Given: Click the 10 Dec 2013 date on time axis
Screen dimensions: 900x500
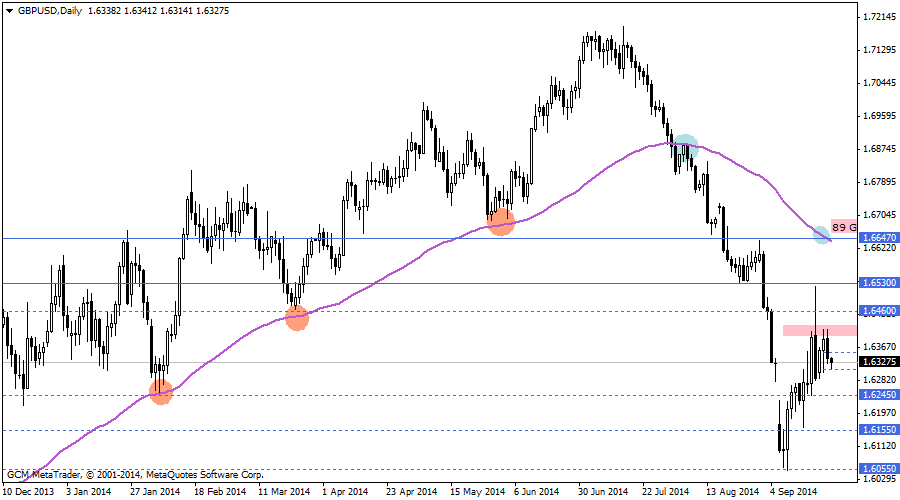Looking at the screenshot, I should (x=28, y=491).
